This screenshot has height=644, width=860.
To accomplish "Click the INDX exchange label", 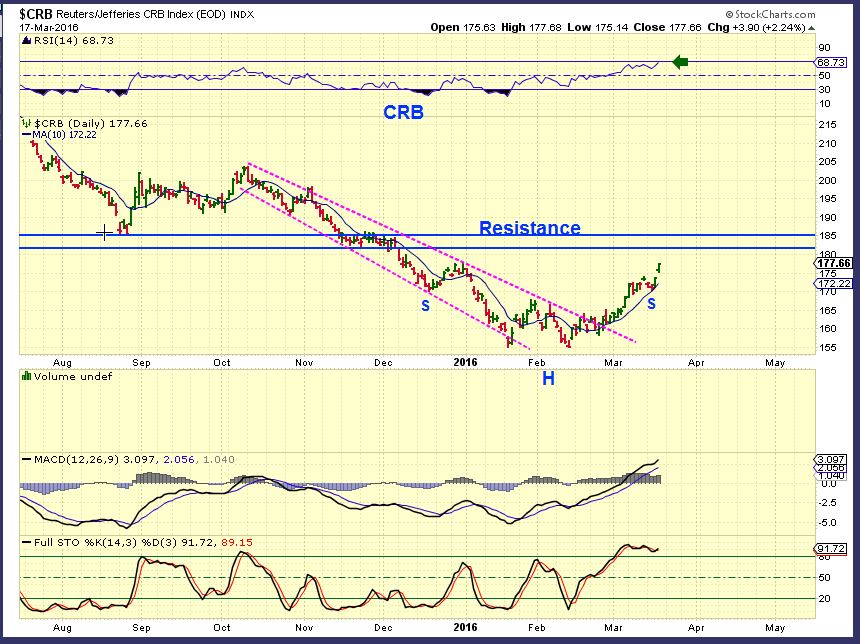I will [x=242, y=15].
